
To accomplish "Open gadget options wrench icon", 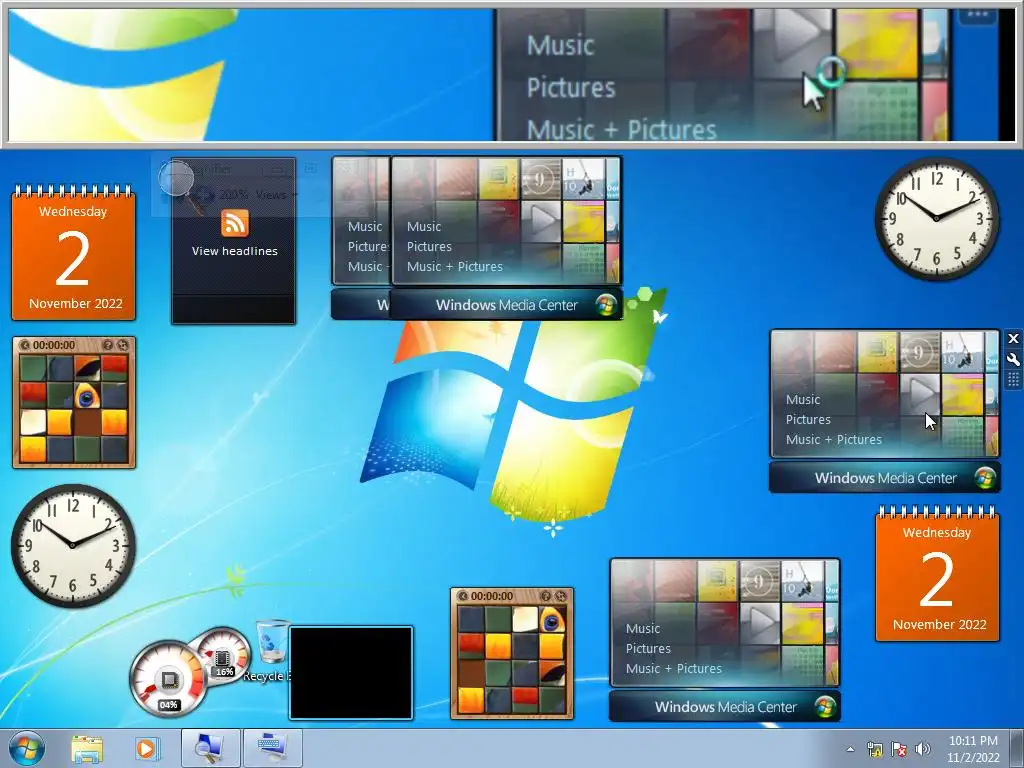I will click(1013, 359).
